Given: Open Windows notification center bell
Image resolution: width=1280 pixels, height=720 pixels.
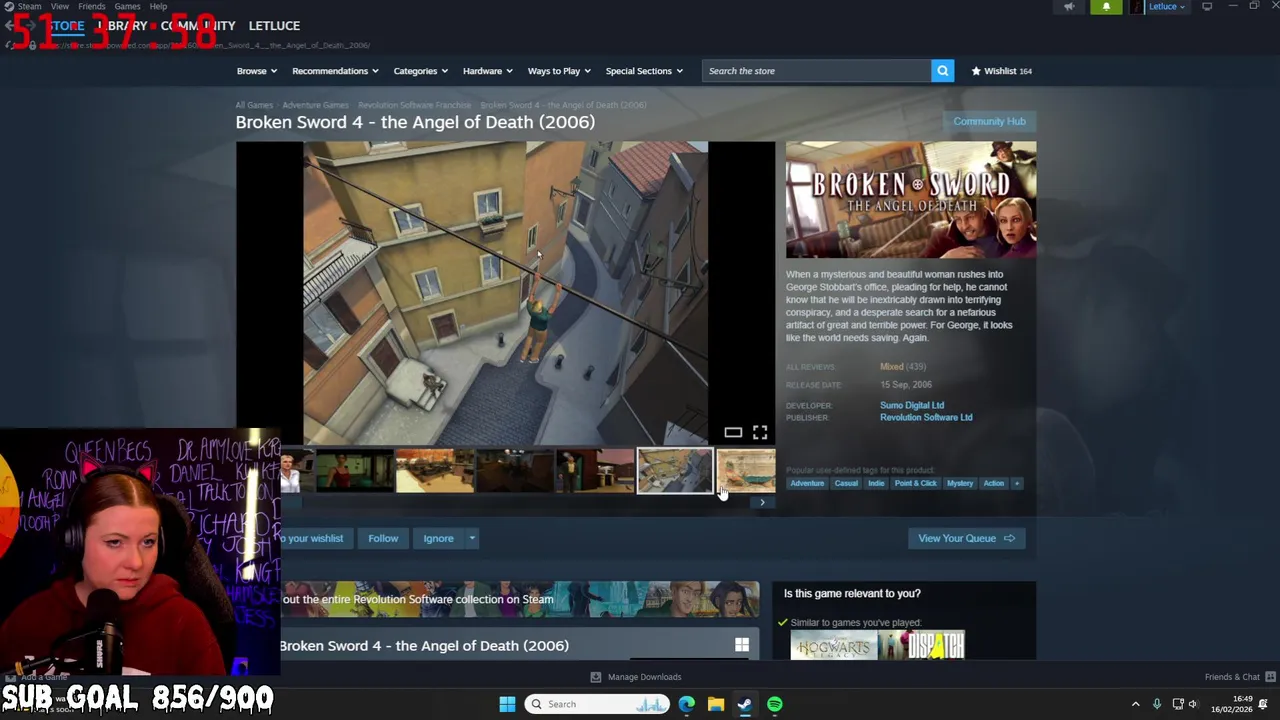Looking at the screenshot, I should tap(1263, 704).
